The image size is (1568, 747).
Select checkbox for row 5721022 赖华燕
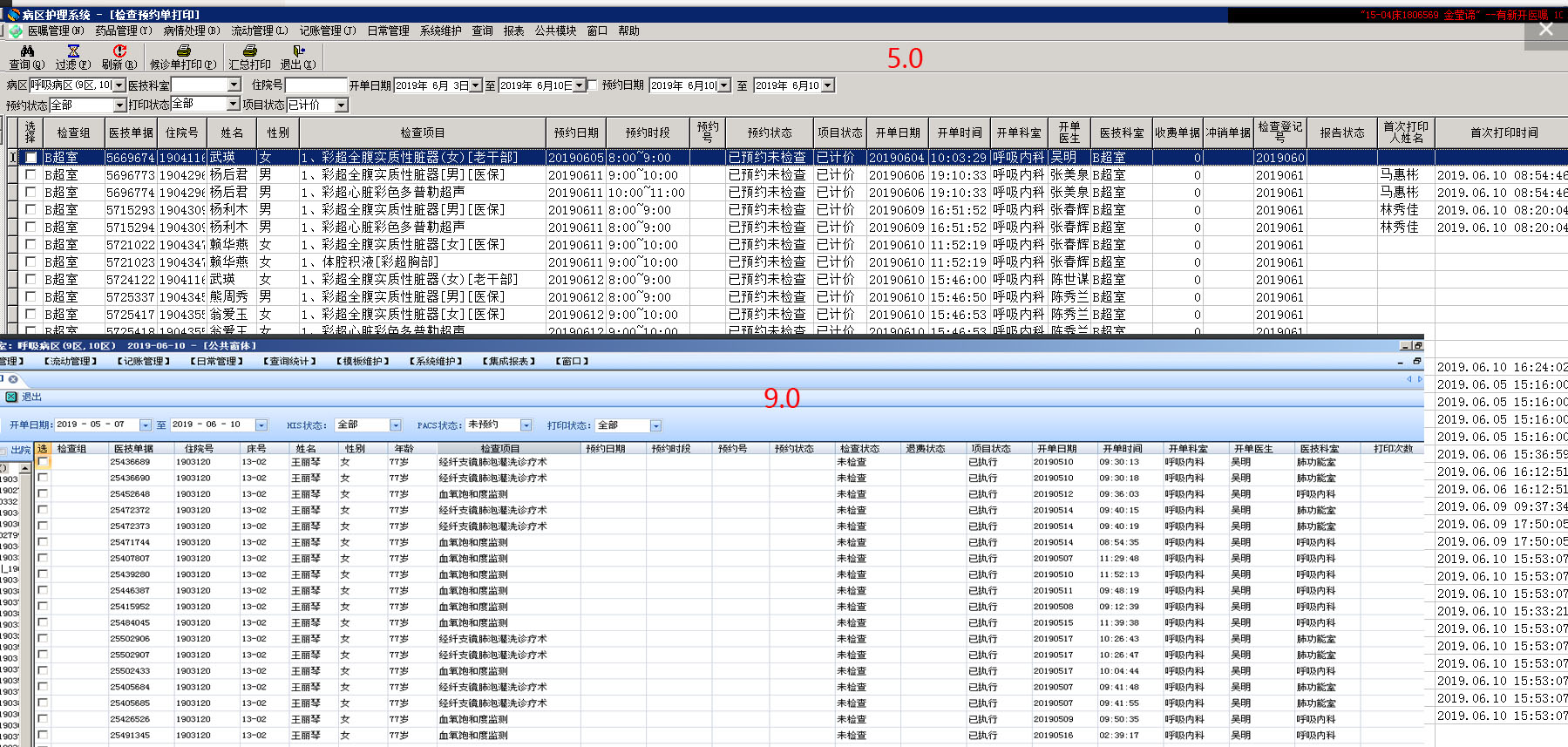(x=31, y=245)
